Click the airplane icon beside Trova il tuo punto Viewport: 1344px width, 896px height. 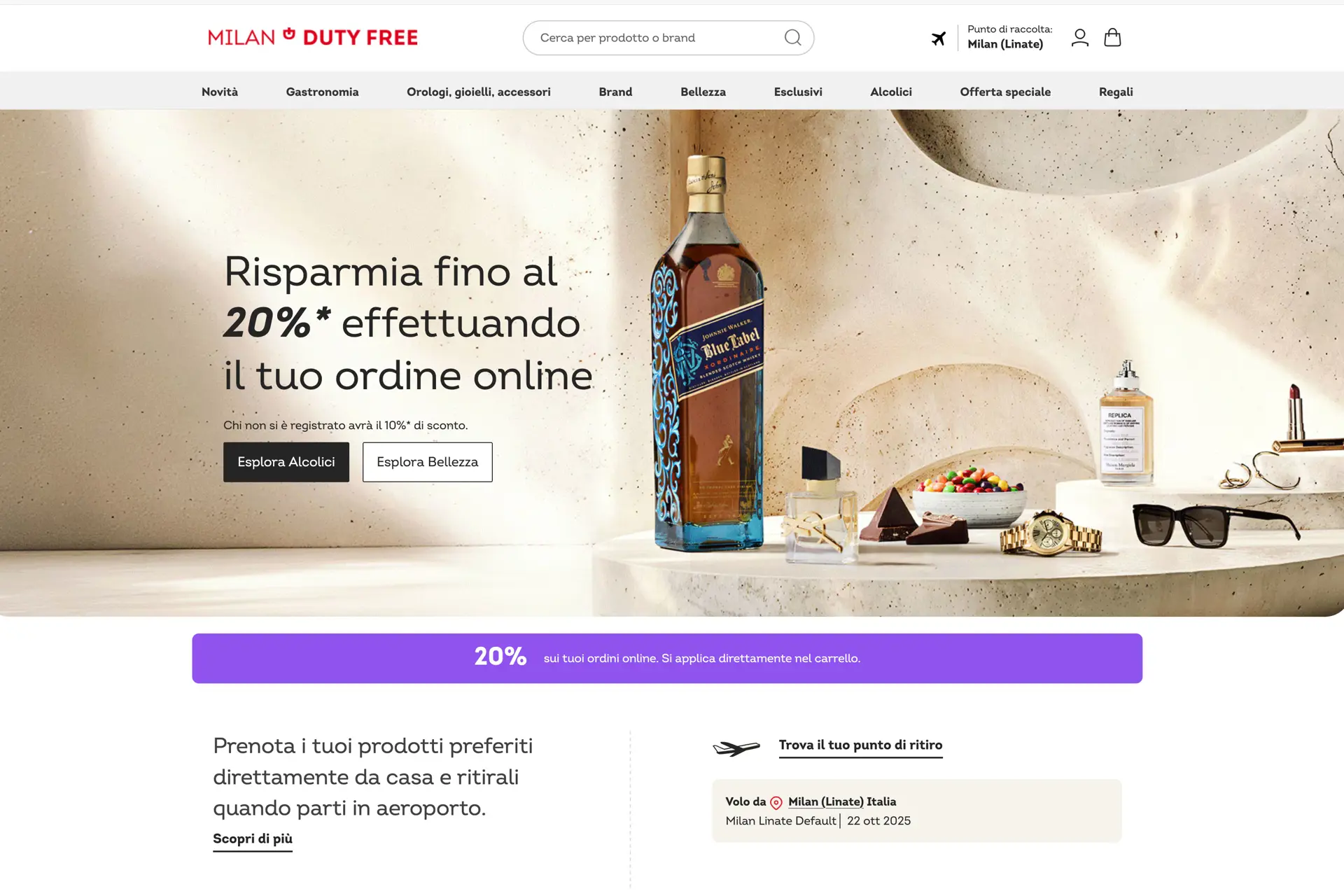pos(736,748)
